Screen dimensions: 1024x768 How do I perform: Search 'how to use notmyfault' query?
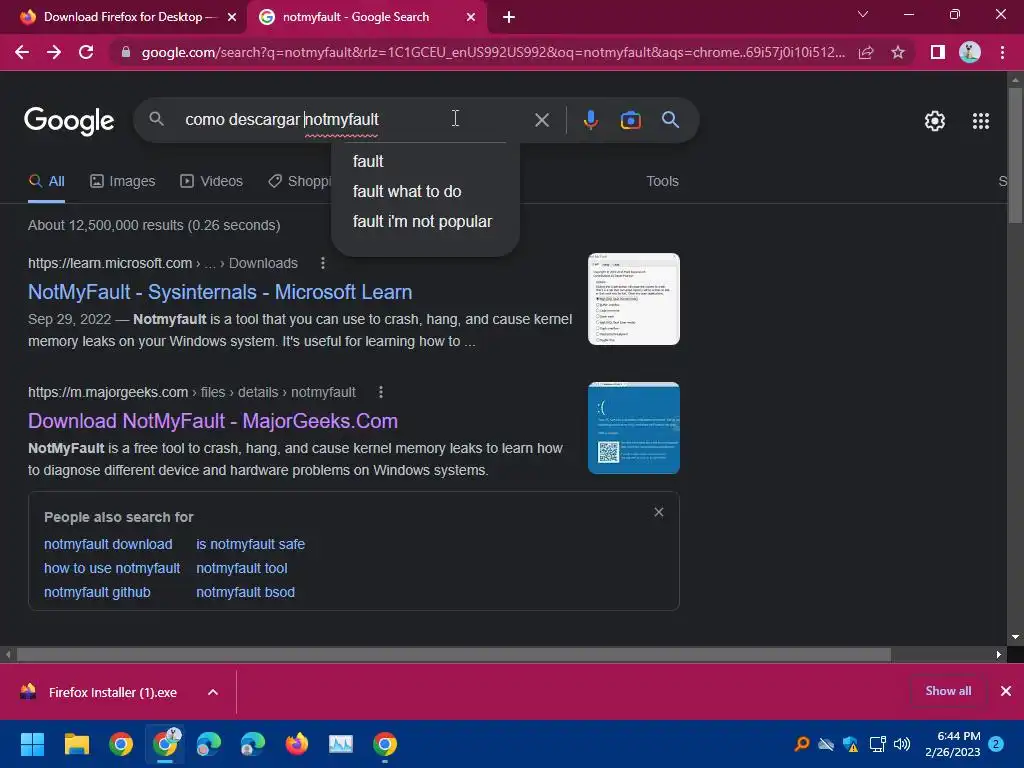click(x=112, y=568)
